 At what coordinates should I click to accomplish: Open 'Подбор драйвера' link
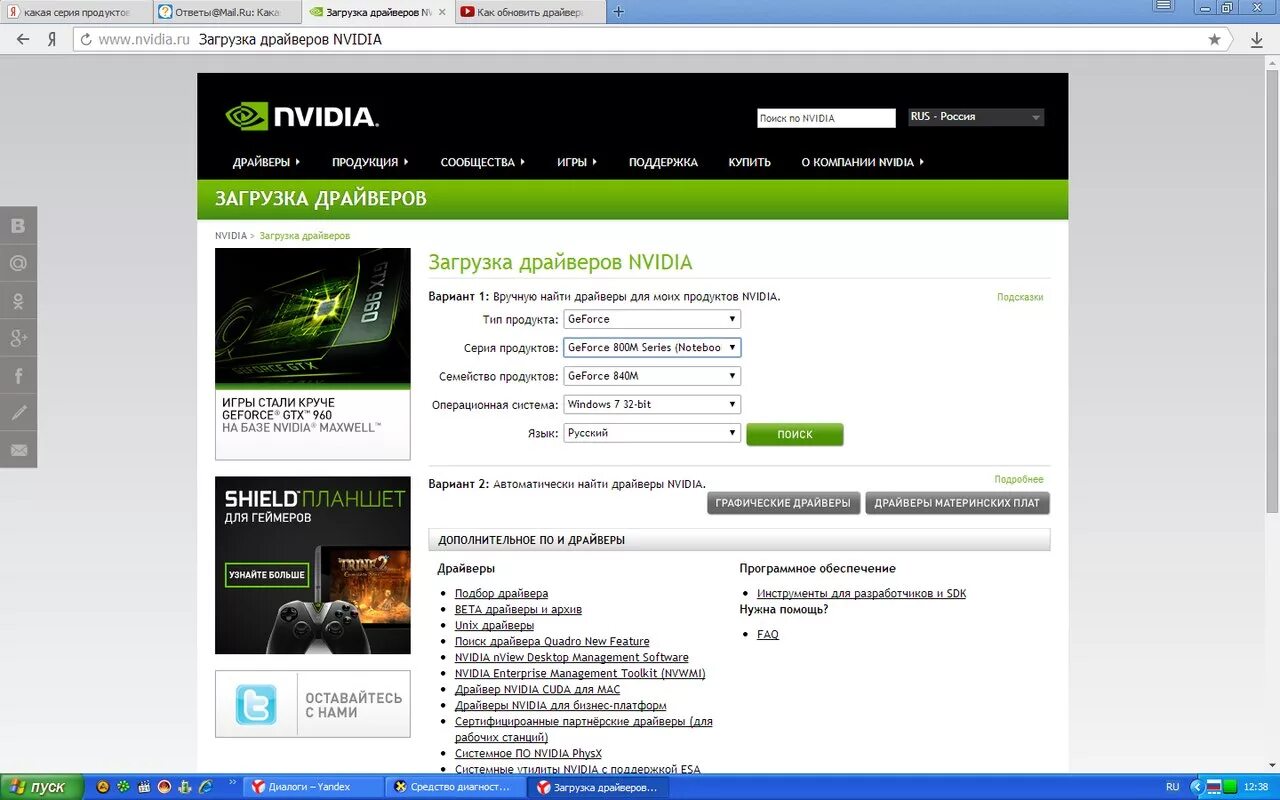(501, 593)
